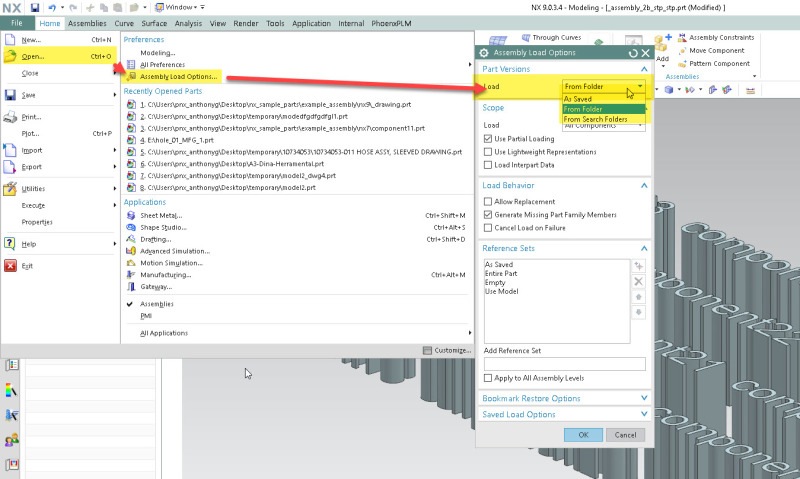Click the red Exit icon
Image resolution: width=800 pixels, height=479 pixels.
[x=10, y=266]
